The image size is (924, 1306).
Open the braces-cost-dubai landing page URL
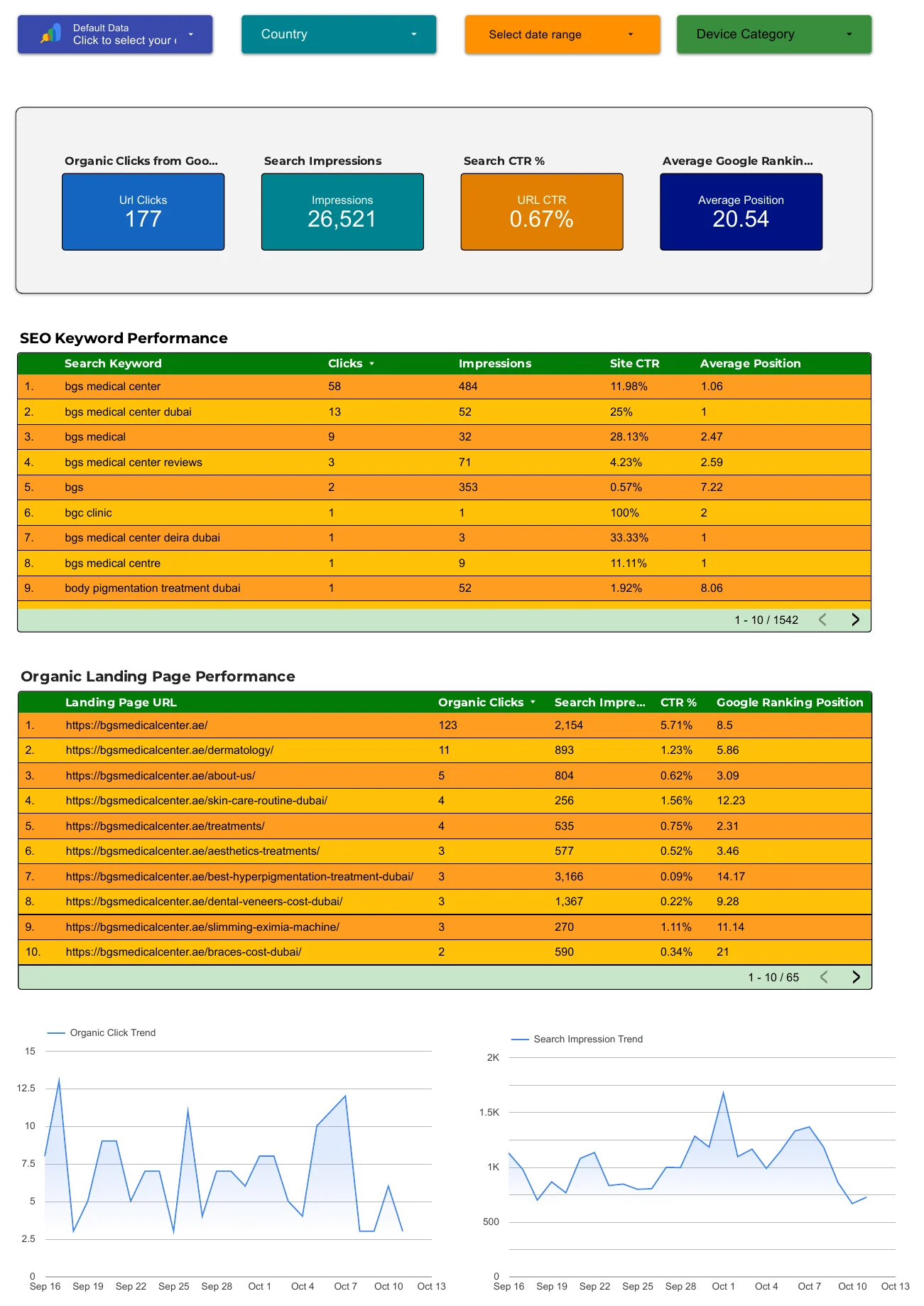point(183,952)
